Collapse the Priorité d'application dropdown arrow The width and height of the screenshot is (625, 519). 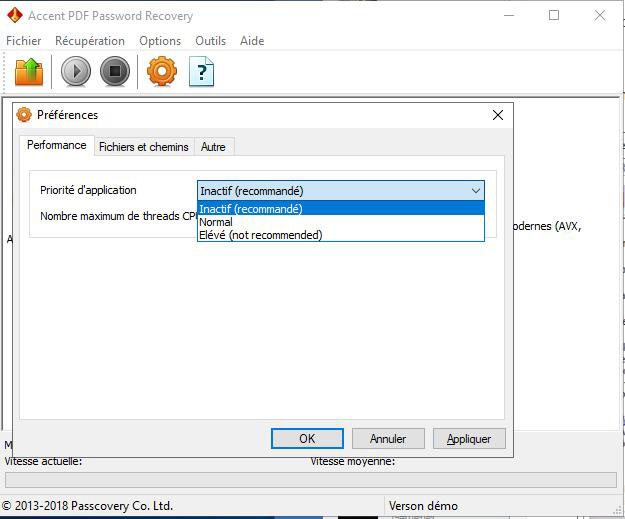(x=476, y=191)
